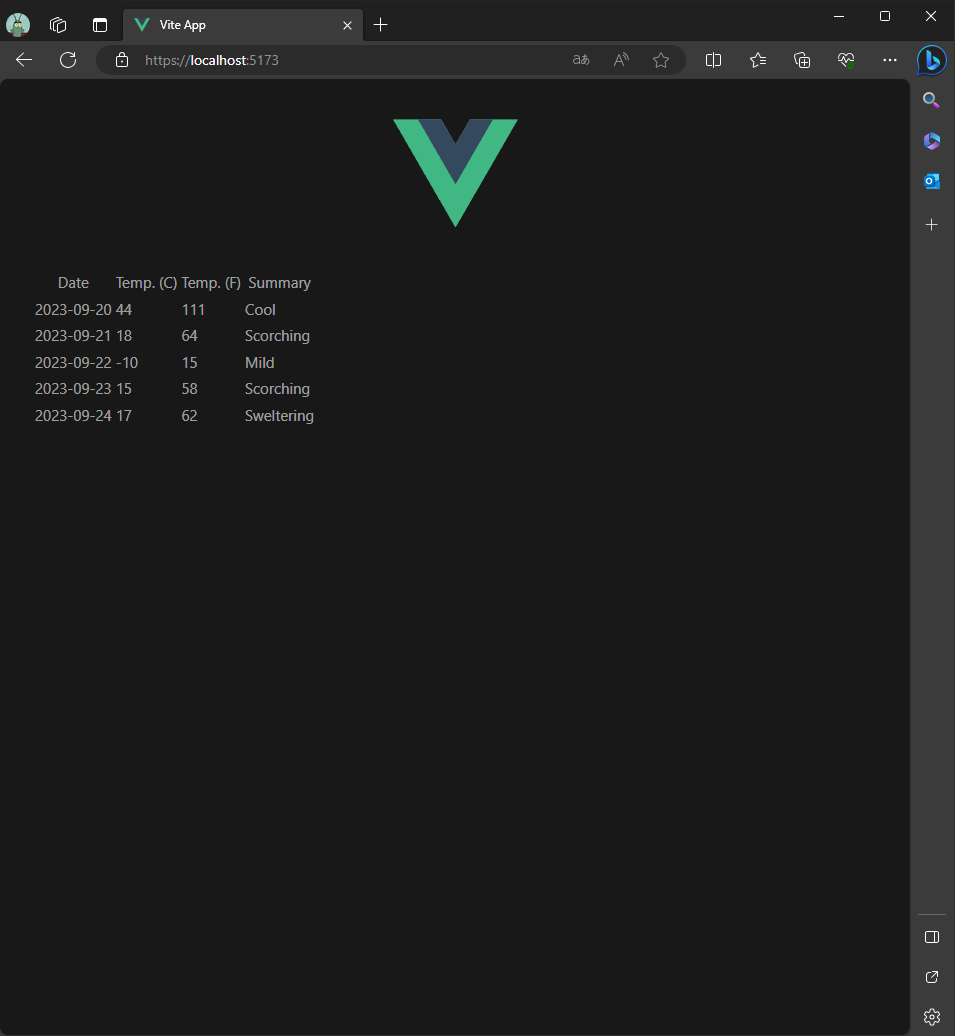Refresh the localhost page
Image resolution: width=955 pixels, height=1036 pixels.
point(68,60)
